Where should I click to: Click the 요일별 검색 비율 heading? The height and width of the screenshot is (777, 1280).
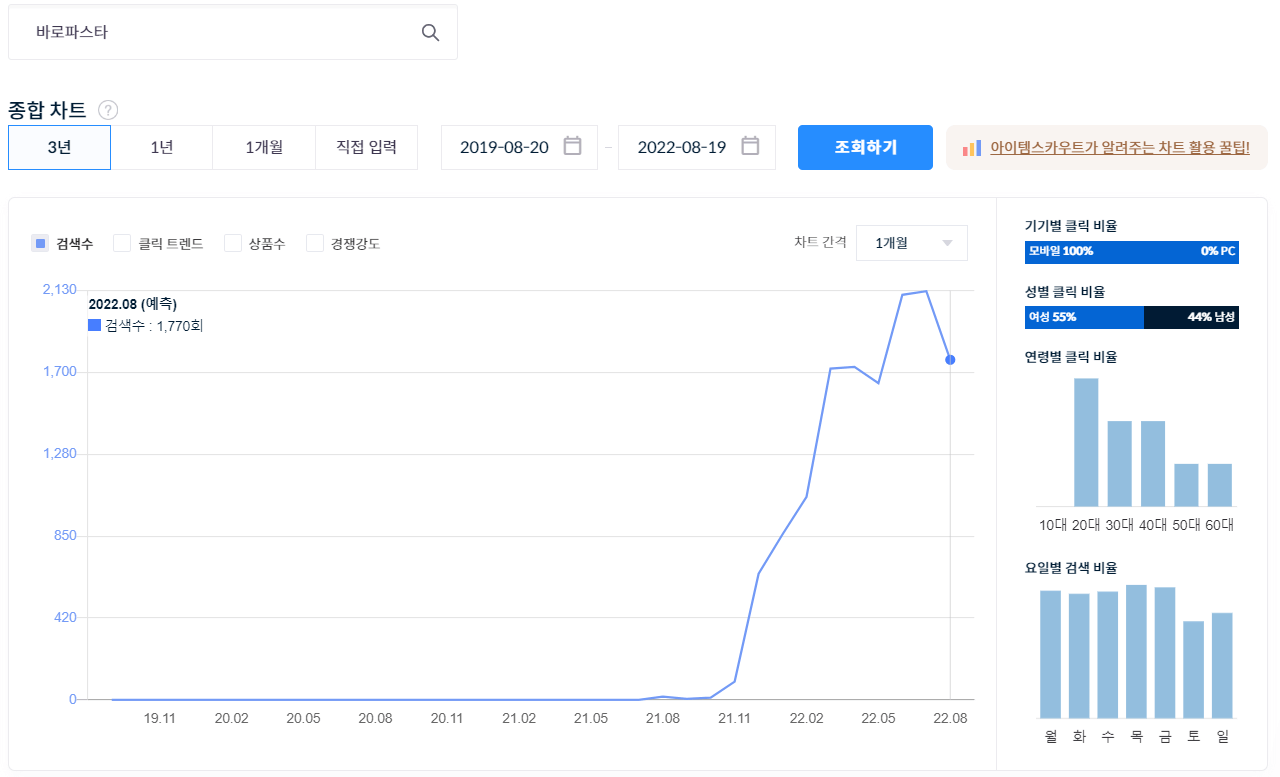[x=1071, y=568]
